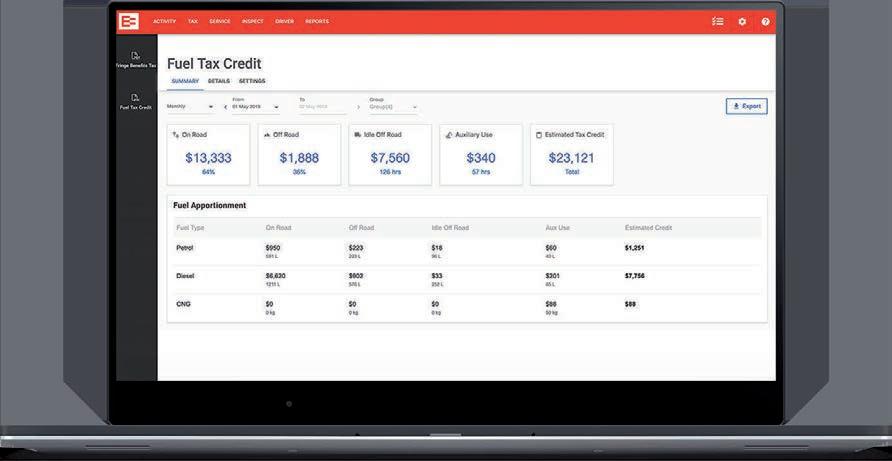The height and width of the screenshot is (461, 892).
Task: Click the Aux Use column header
Action: coord(558,228)
